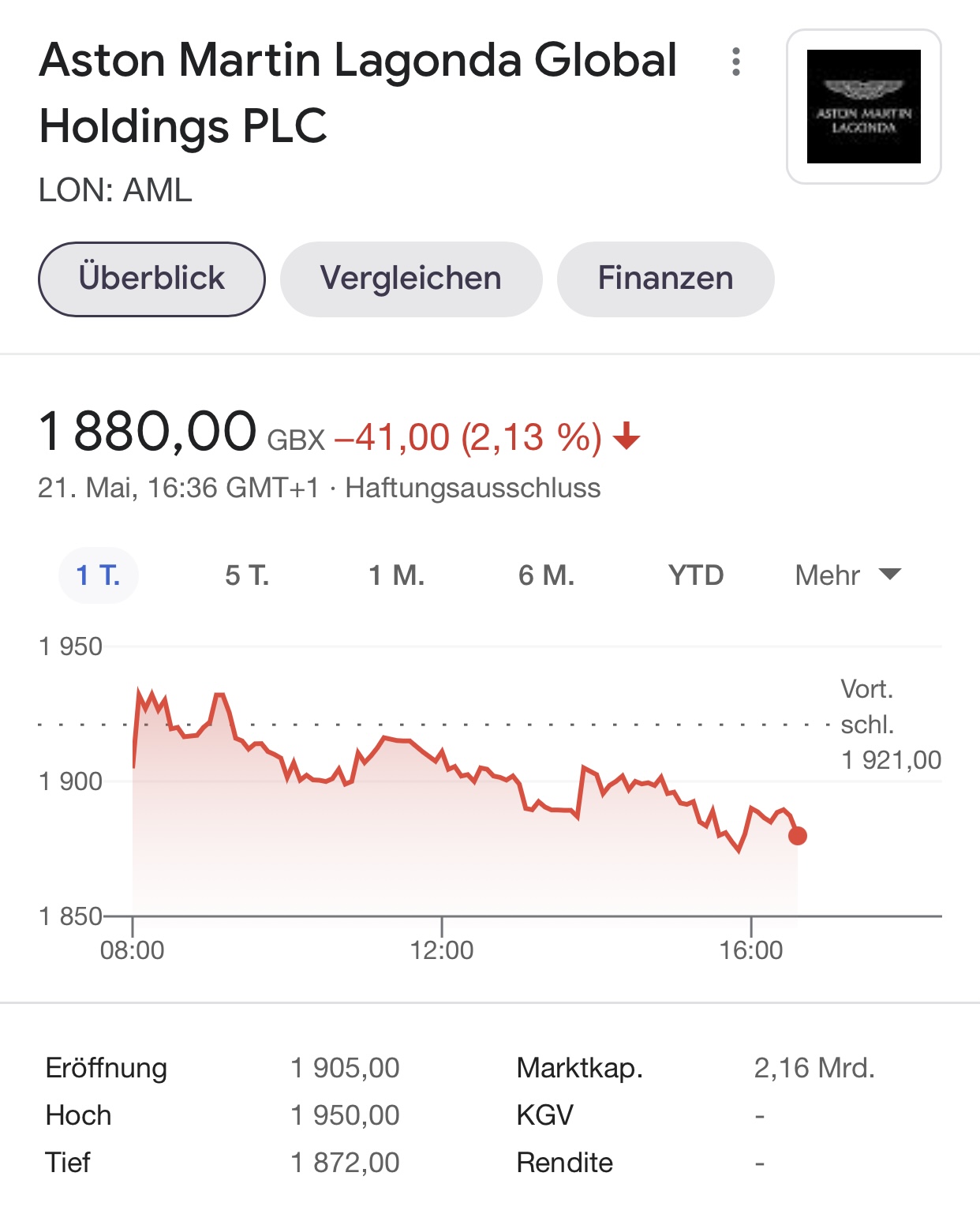Image resolution: width=980 pixels, height=1210 pixels.
Task: Expand the Mehr time range dropdown
Action: [x=847, y=575]
